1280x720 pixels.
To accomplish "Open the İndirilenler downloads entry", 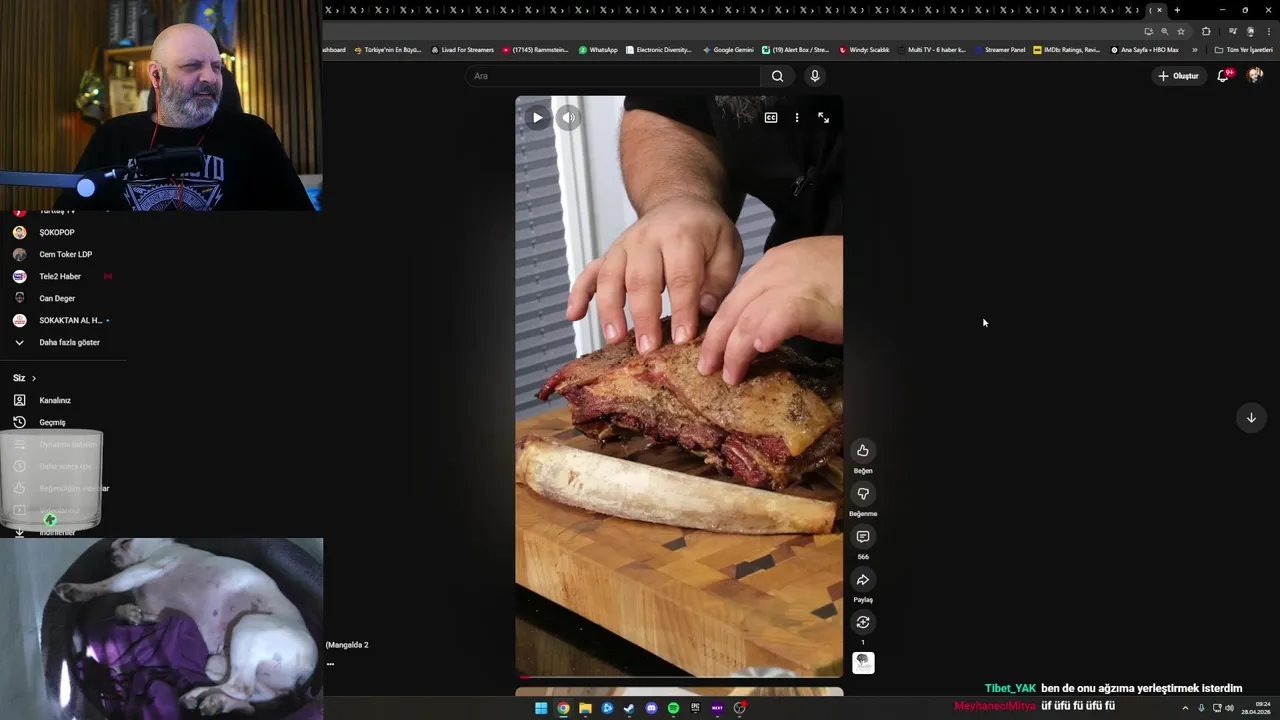I will [57, 533].
